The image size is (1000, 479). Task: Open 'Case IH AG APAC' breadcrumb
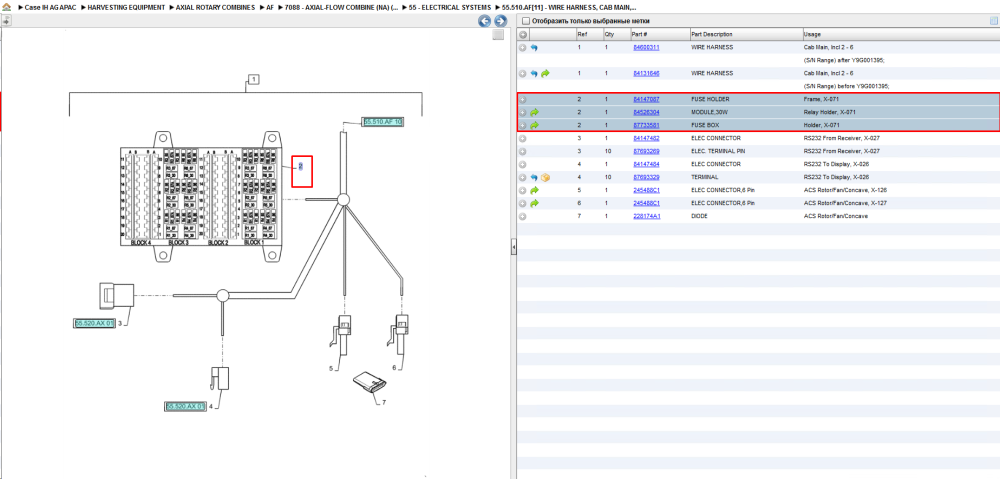[x=50, y=8]
